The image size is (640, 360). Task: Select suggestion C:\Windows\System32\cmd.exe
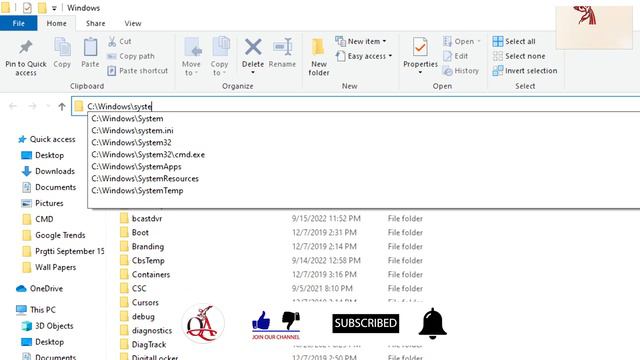148,155
